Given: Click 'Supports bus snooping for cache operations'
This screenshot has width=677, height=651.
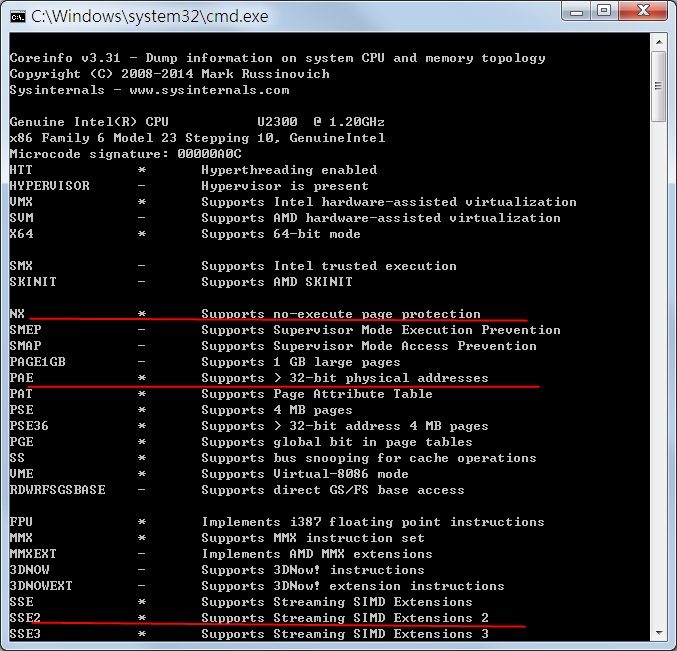Looking at the screenshot, I should point(369,458).
